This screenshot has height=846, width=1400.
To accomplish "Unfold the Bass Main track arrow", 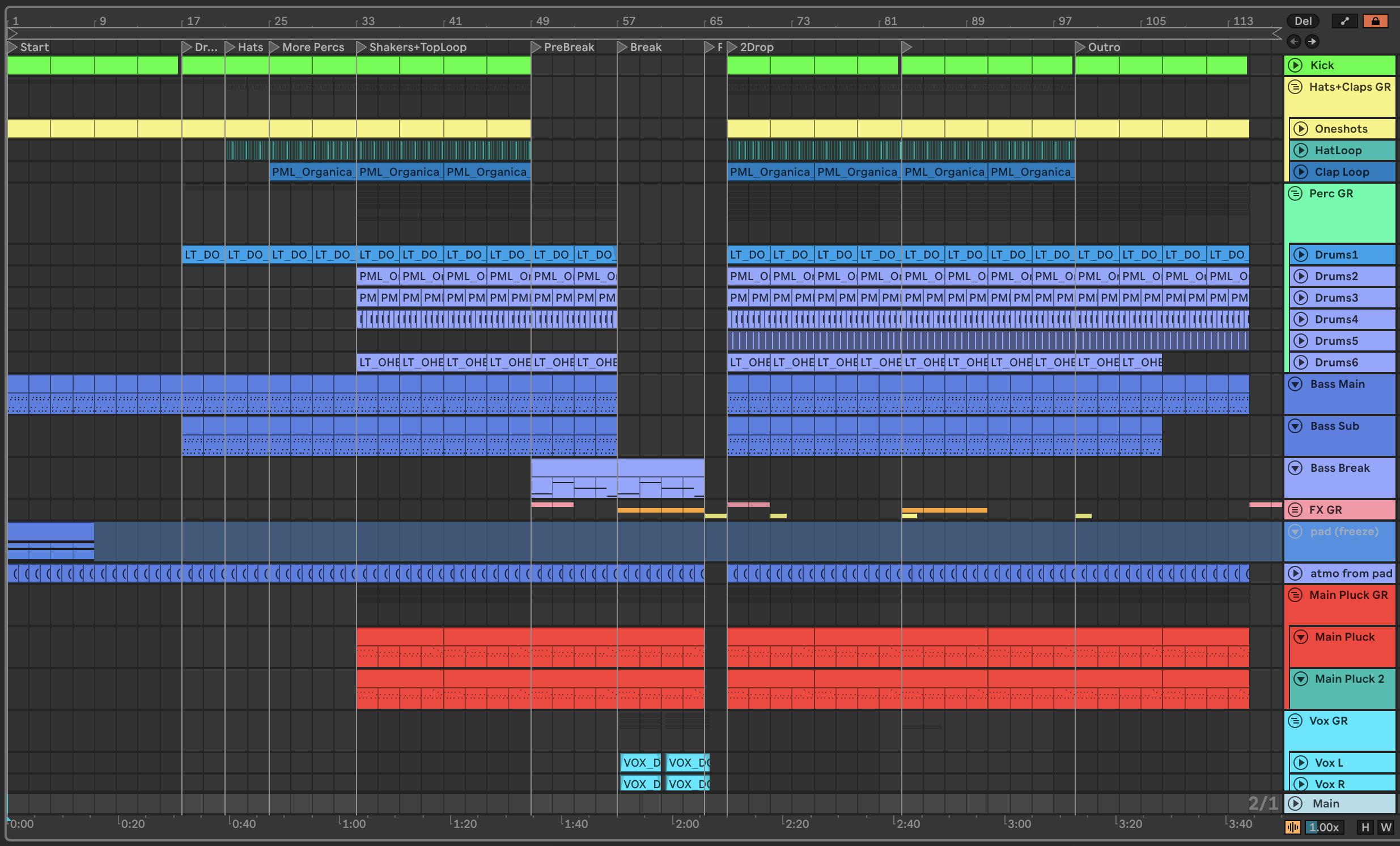I will pyautogui.click(x=1295, y=384).
